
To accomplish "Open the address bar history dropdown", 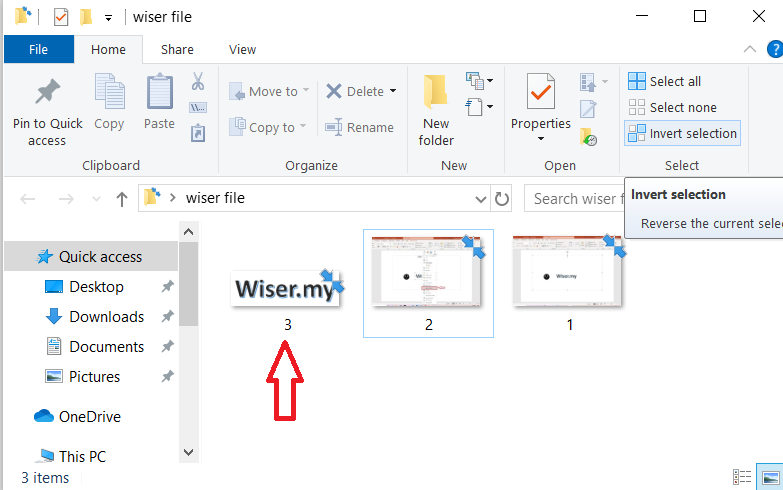I will (480, 199).
